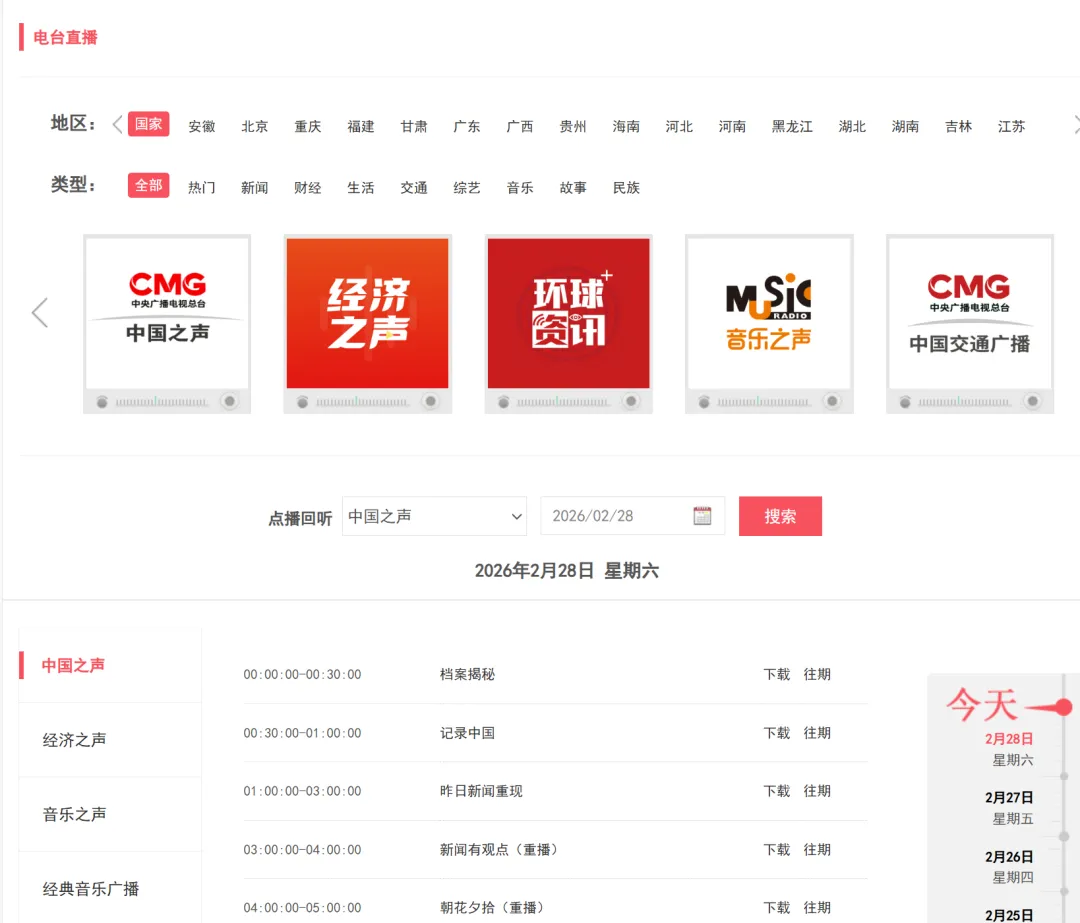The width and height of the screenshot is (1080, 923).
Task: Open the 经济之声 station card
Action: (368, 324)
